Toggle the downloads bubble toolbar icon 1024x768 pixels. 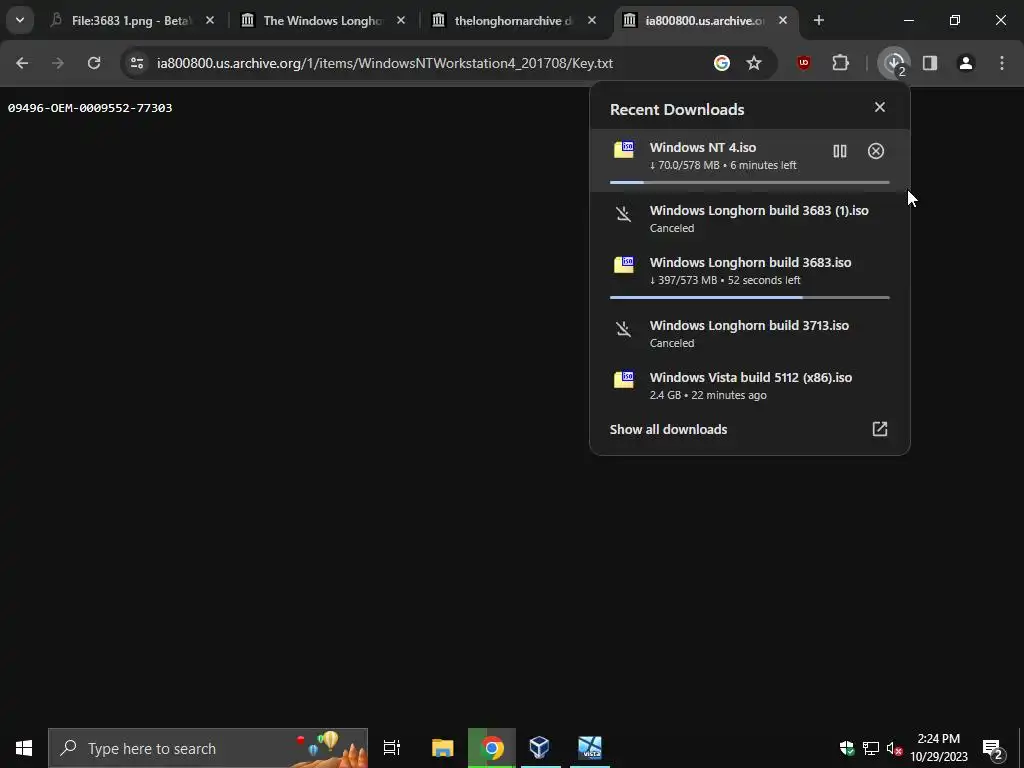click(x=894, y=63)
